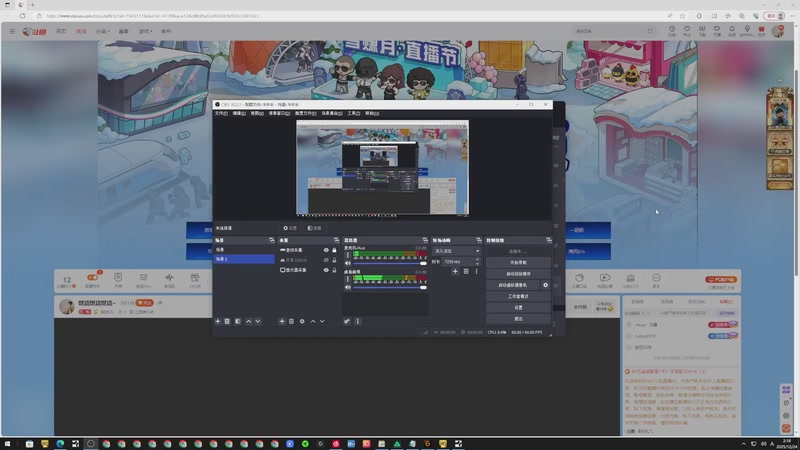Viewport: 800px width, 450px height.
Task: Open transition properties three-dot menu
Action: 477,271
